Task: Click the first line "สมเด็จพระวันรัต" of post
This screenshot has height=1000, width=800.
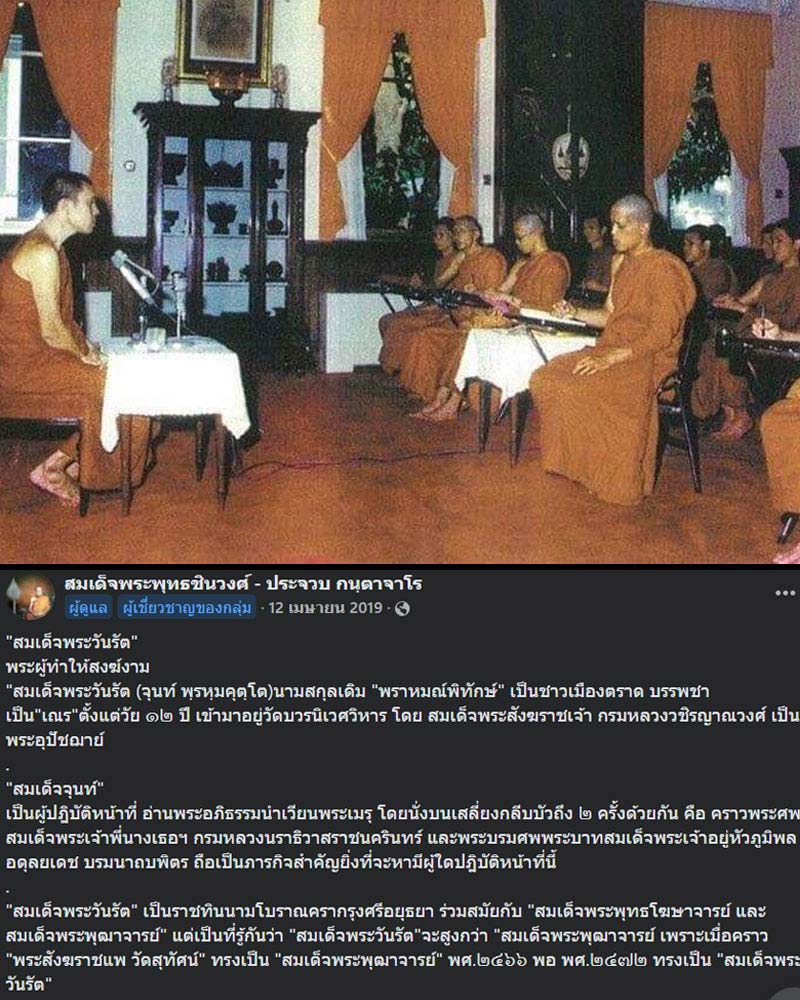Action: pyautogui.click(x=72, y=642)
